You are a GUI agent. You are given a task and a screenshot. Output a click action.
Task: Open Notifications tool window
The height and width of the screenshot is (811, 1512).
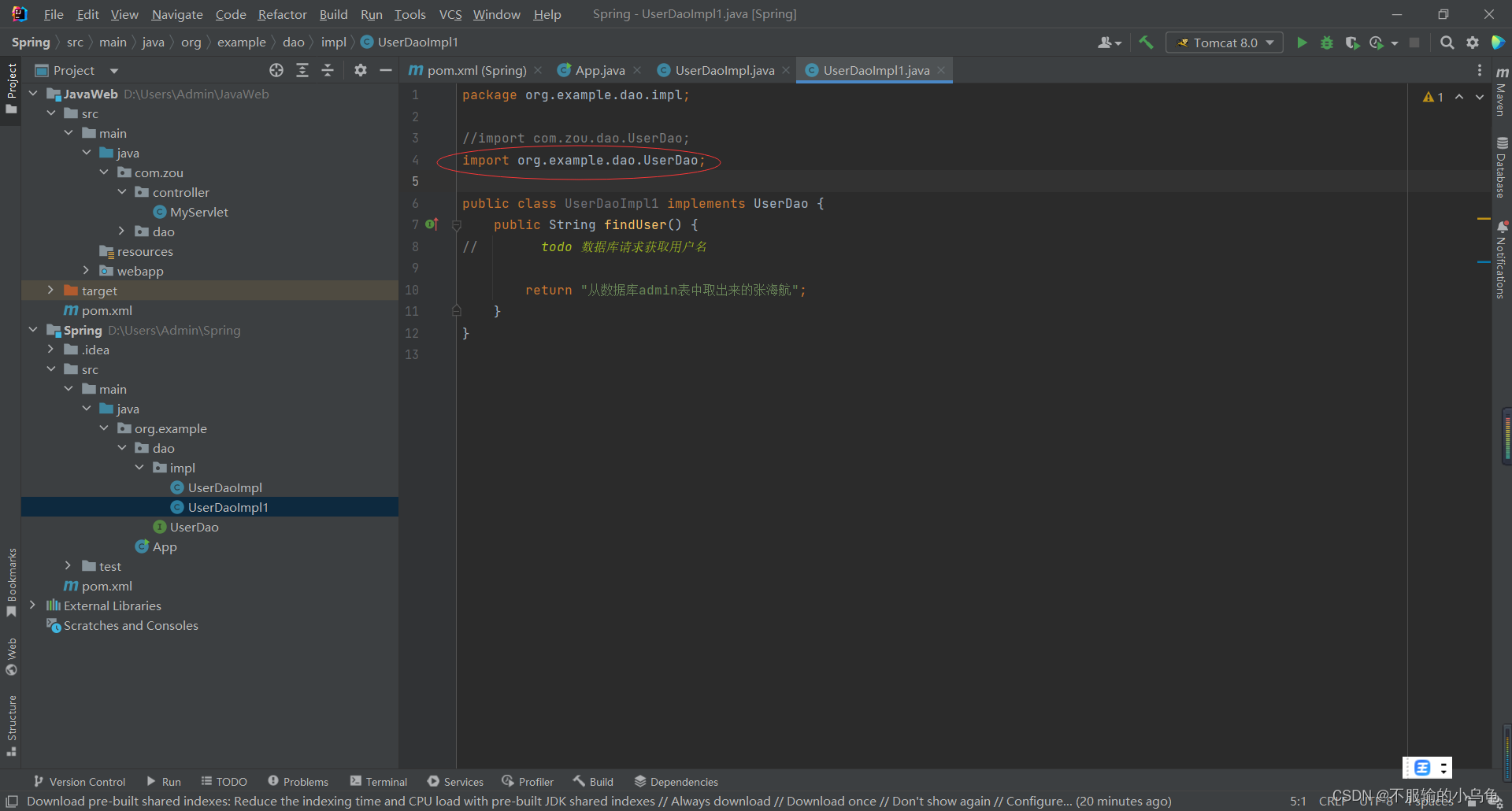(x=1502, y=260)
